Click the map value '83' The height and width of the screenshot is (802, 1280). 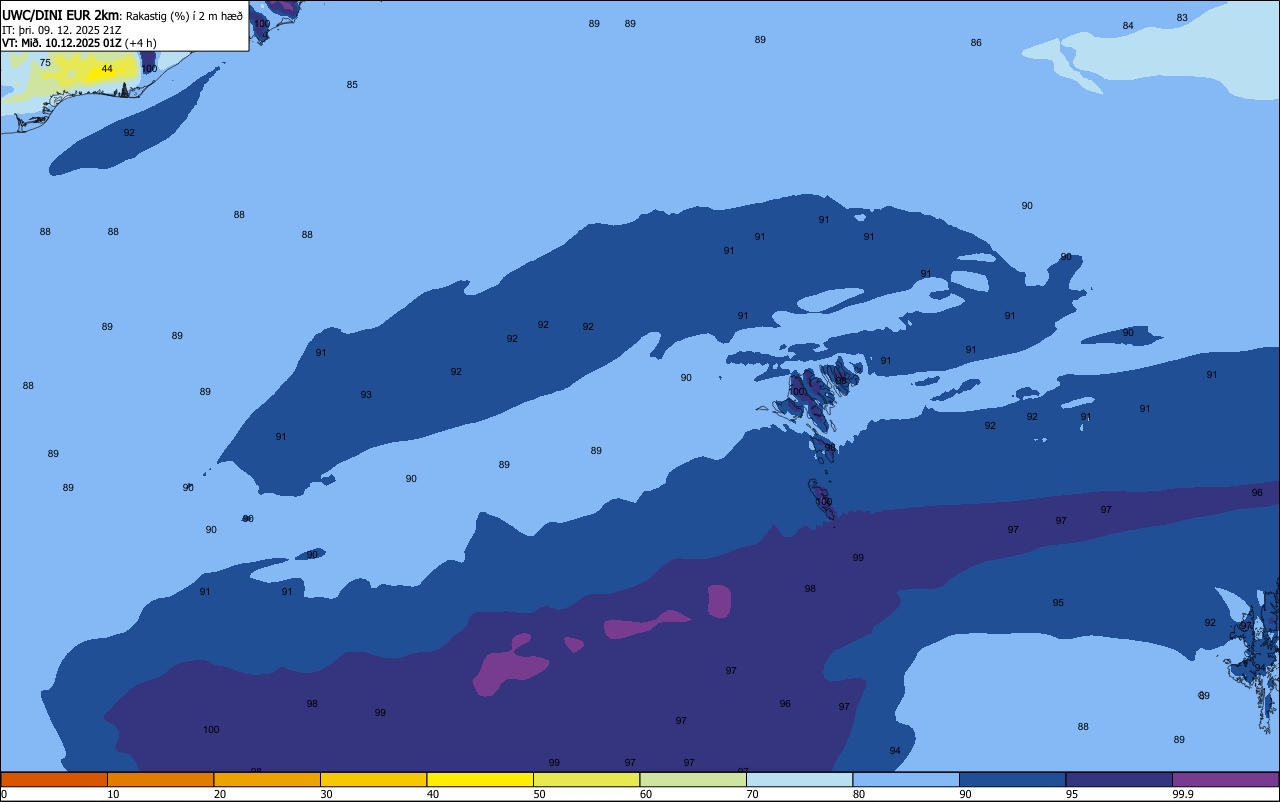tap(1182, 18)
